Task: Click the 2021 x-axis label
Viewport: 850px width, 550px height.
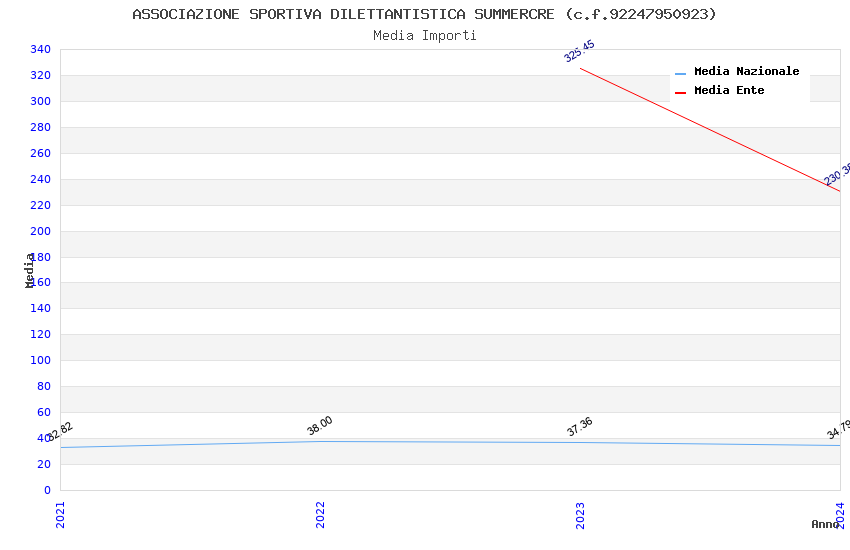Action: (60, 515)
